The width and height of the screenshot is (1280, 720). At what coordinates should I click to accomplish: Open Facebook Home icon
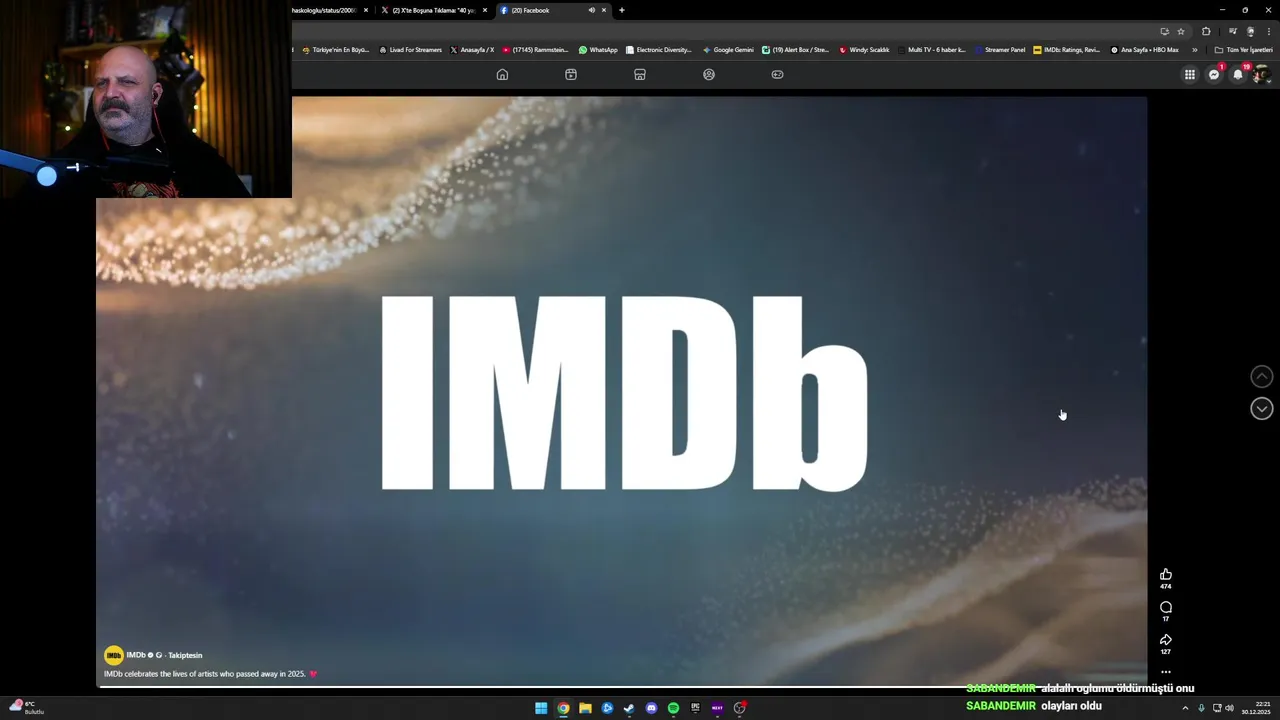click(502, 74)
